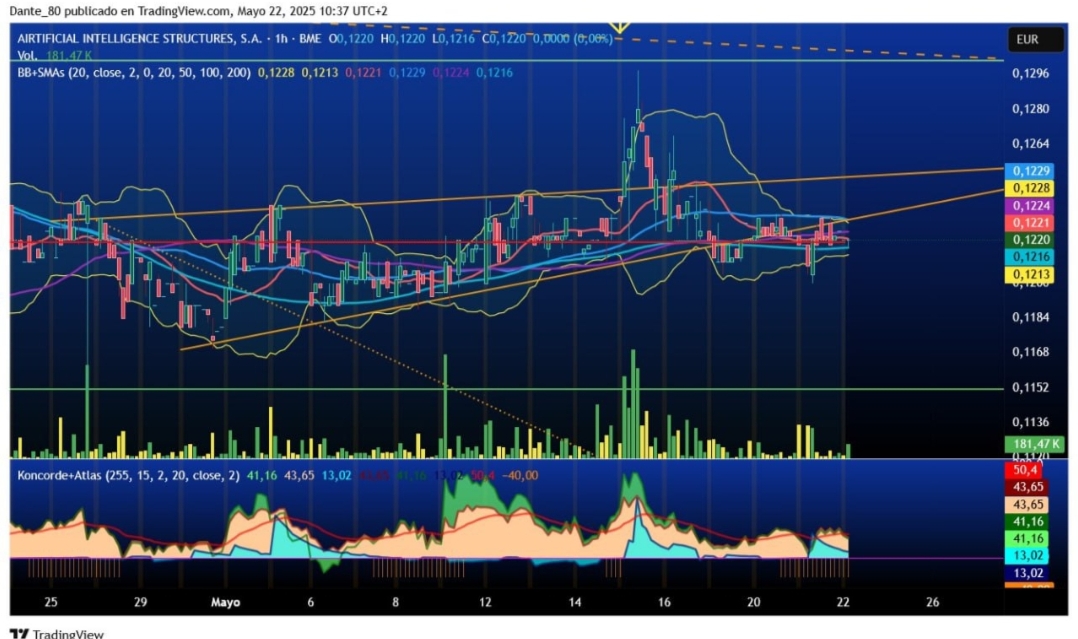Click 0,1152 level on the price scale

1031,387
